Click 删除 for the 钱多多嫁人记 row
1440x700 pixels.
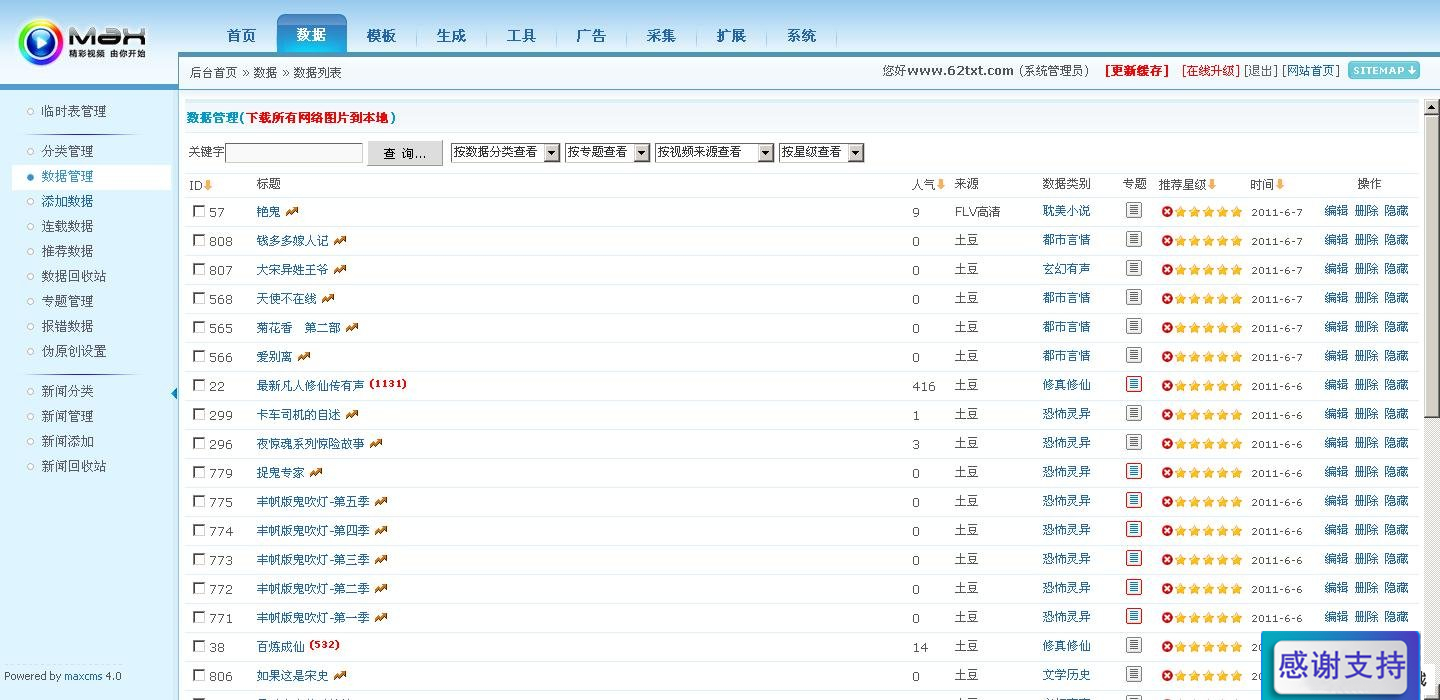pyautogui.click(x=1366, y=239)
